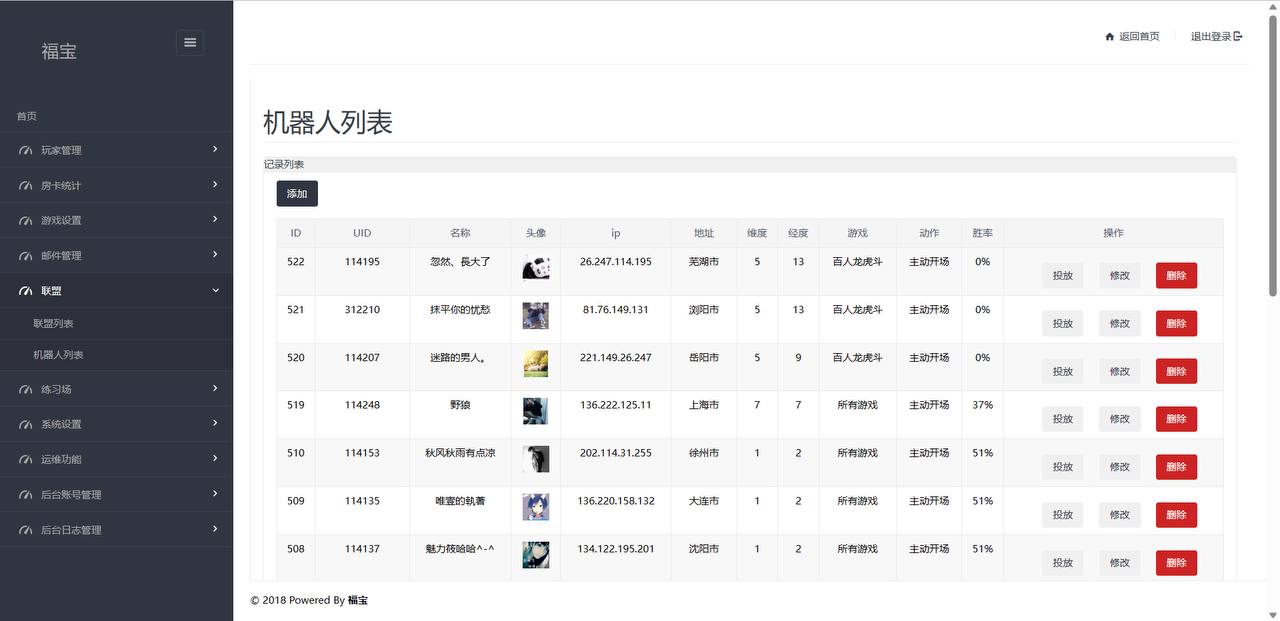
Task: Expand the 后台账号管理 menu chevron
Action: [215, 493]
